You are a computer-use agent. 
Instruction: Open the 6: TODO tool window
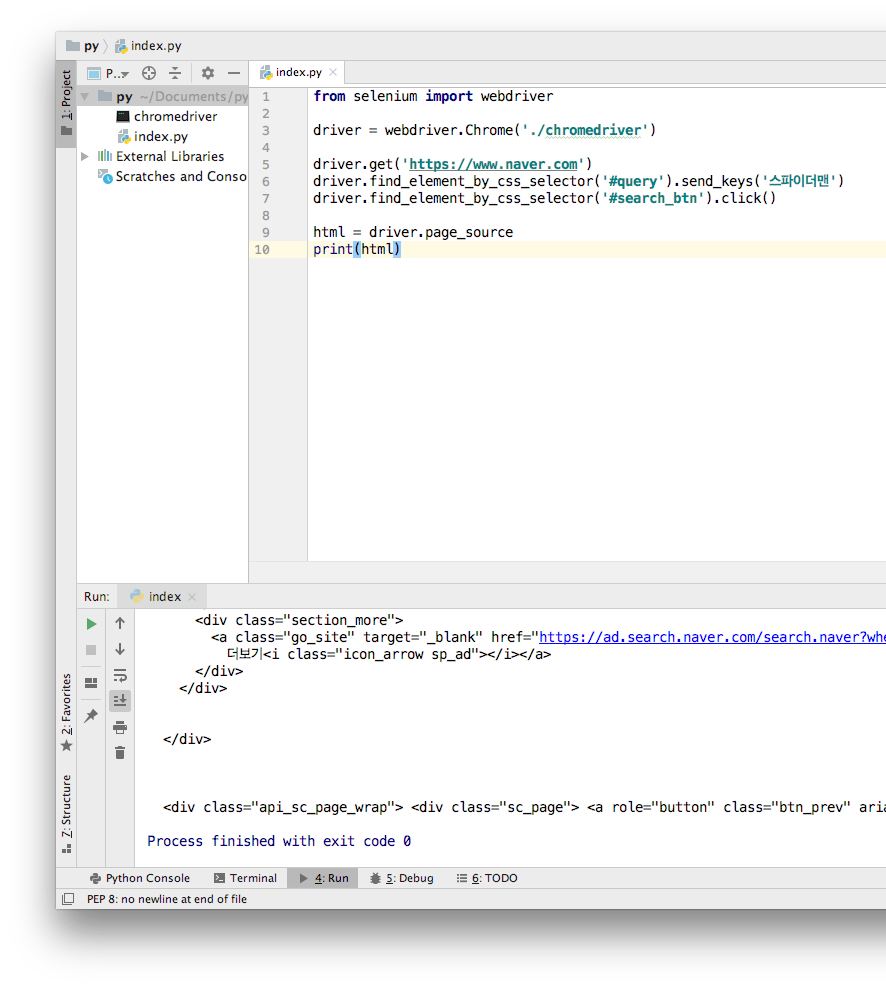(x=487, y=879)
